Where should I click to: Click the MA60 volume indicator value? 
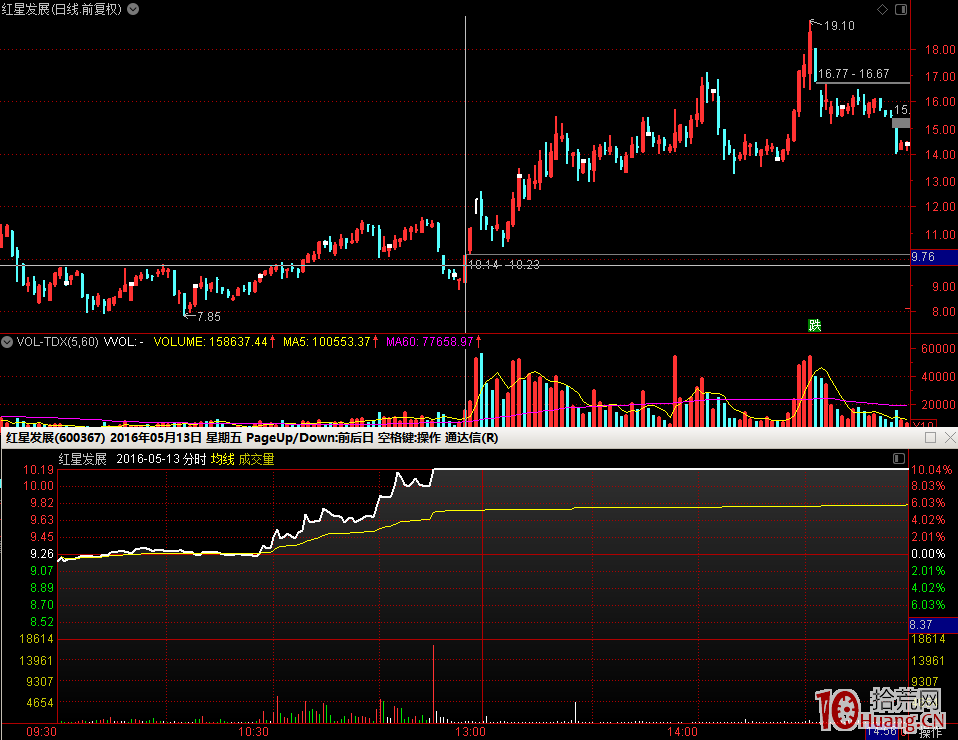429,342
